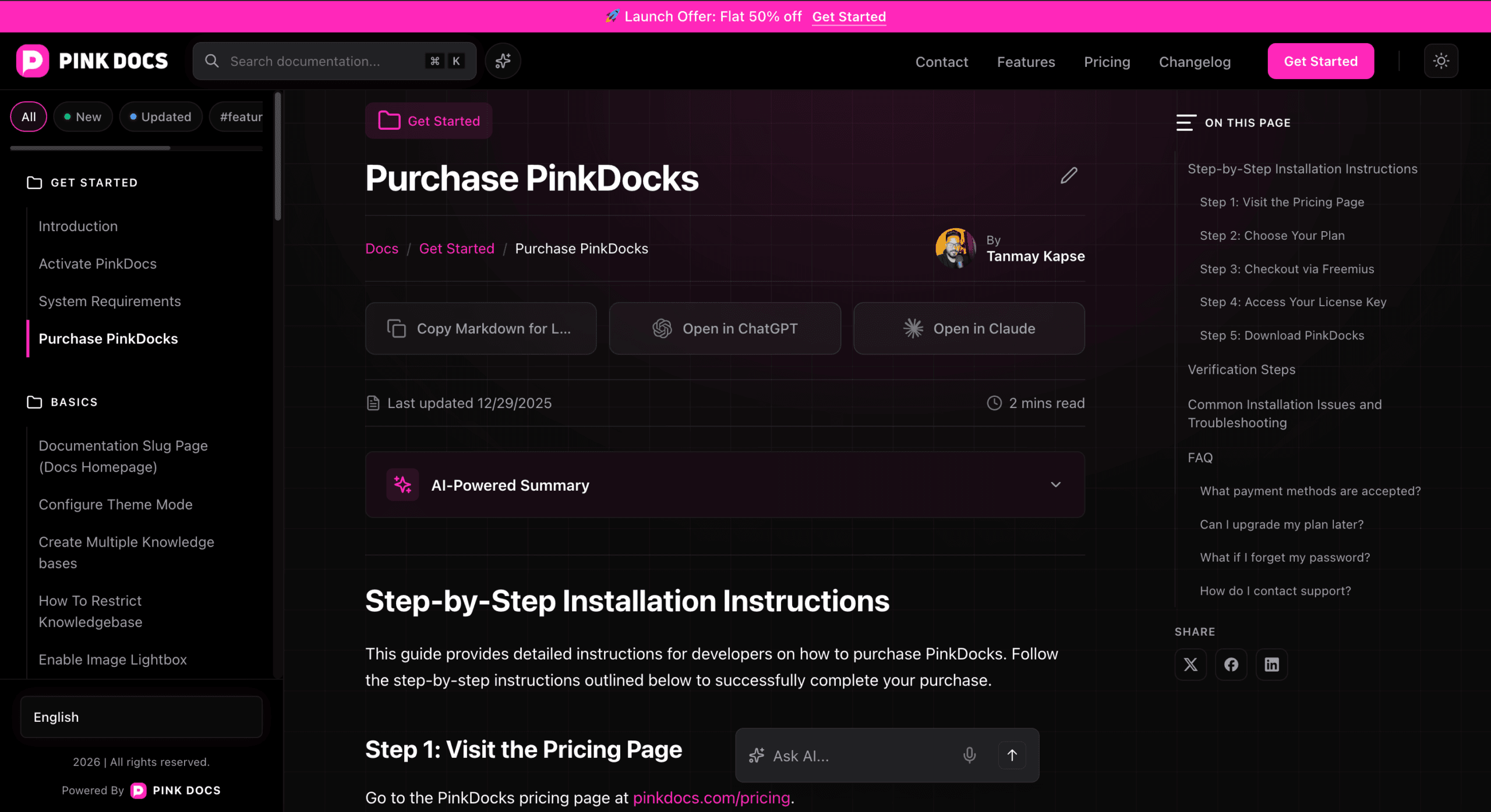Screen dimensions: 1491x812
Task: Open AI search via the sparkles icon
Action: [x=502, y=61]
